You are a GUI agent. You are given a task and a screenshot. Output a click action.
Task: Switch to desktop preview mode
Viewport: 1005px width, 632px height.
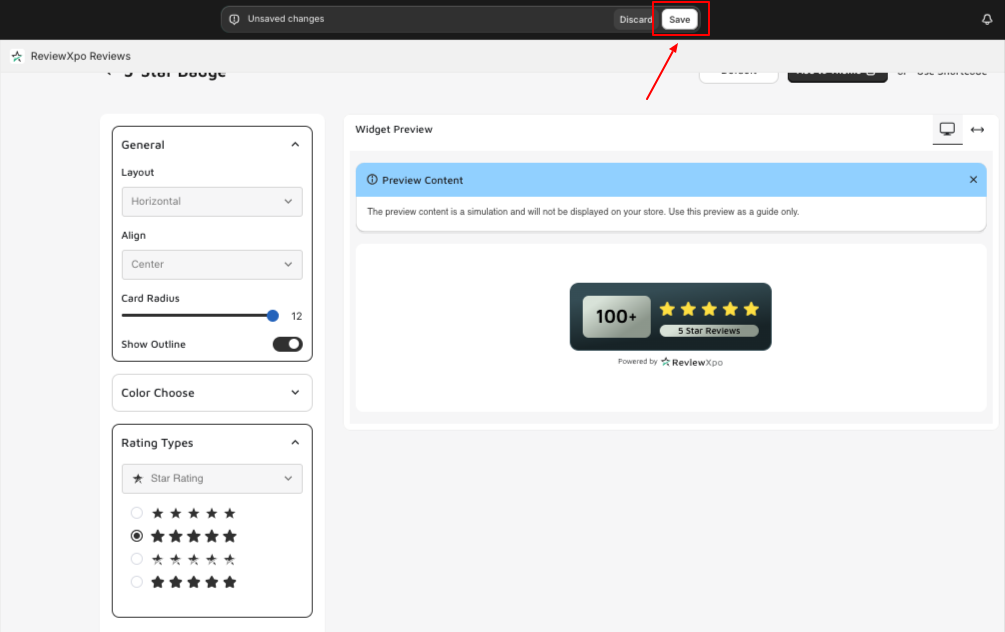pos(947,129)
